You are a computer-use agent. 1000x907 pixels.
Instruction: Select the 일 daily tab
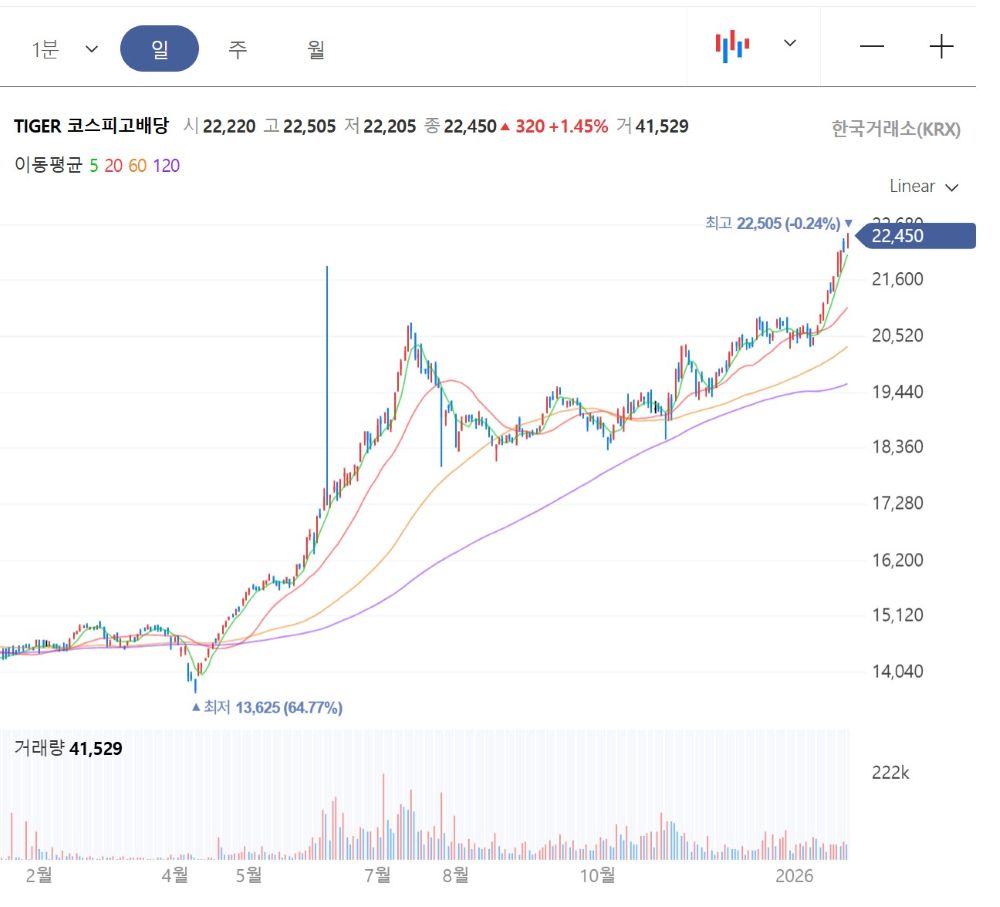159,49
